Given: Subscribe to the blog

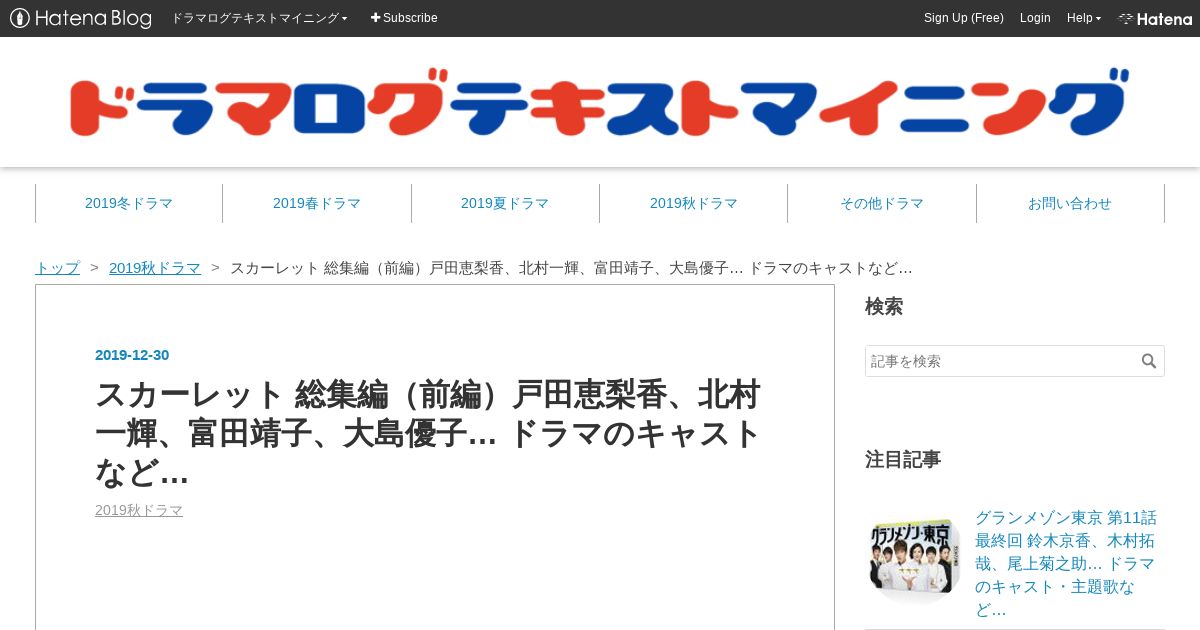Looking at the screenshot, I should coord(404,18).
